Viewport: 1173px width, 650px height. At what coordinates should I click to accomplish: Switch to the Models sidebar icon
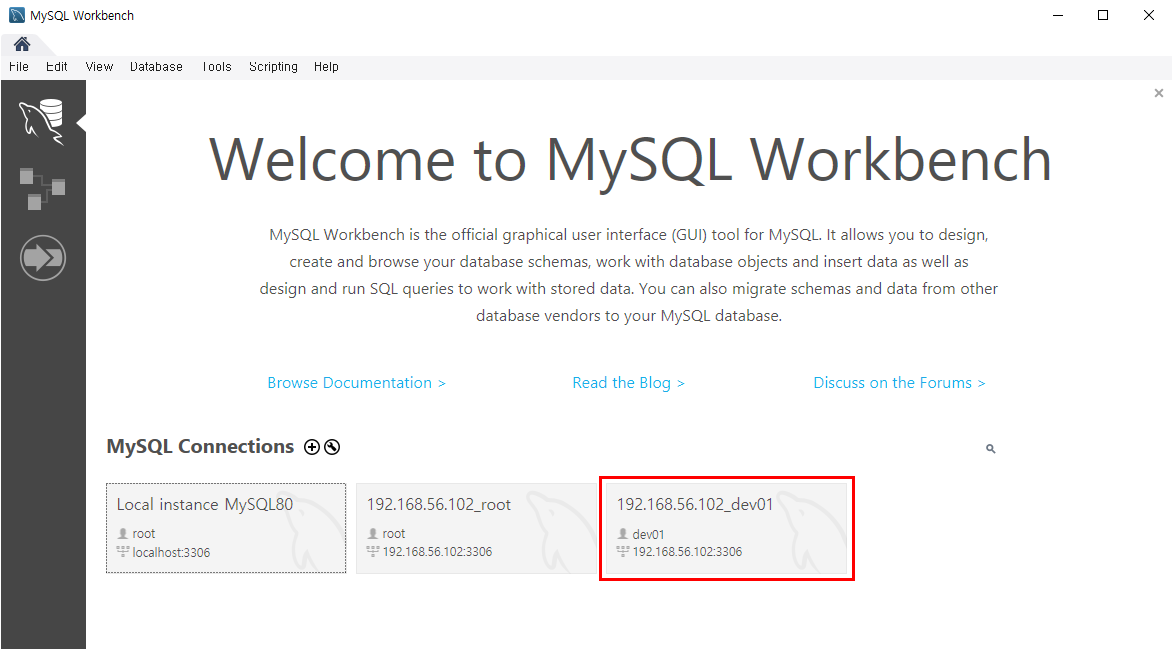pos(43,188)
